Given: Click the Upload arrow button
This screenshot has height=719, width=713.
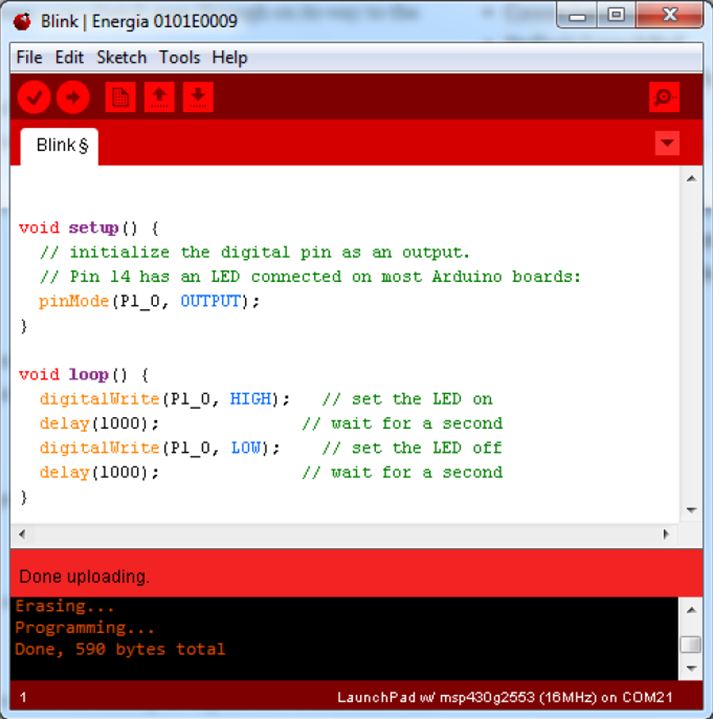Looking at the screenshot, I should pos(73,97).
